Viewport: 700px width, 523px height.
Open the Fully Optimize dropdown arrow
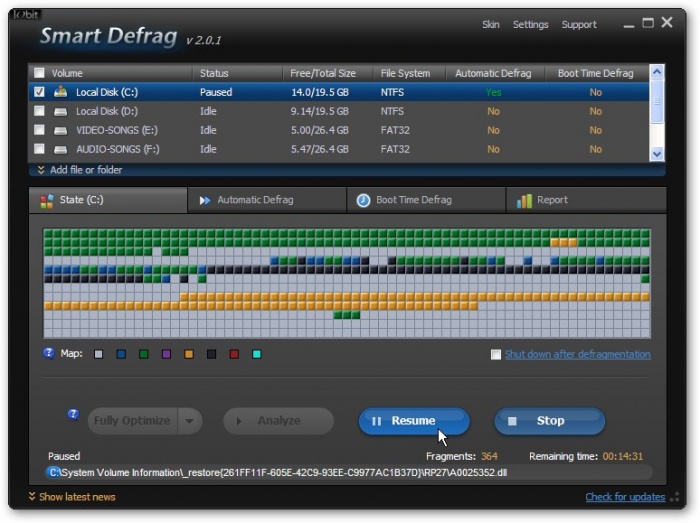tap(189, 421)
